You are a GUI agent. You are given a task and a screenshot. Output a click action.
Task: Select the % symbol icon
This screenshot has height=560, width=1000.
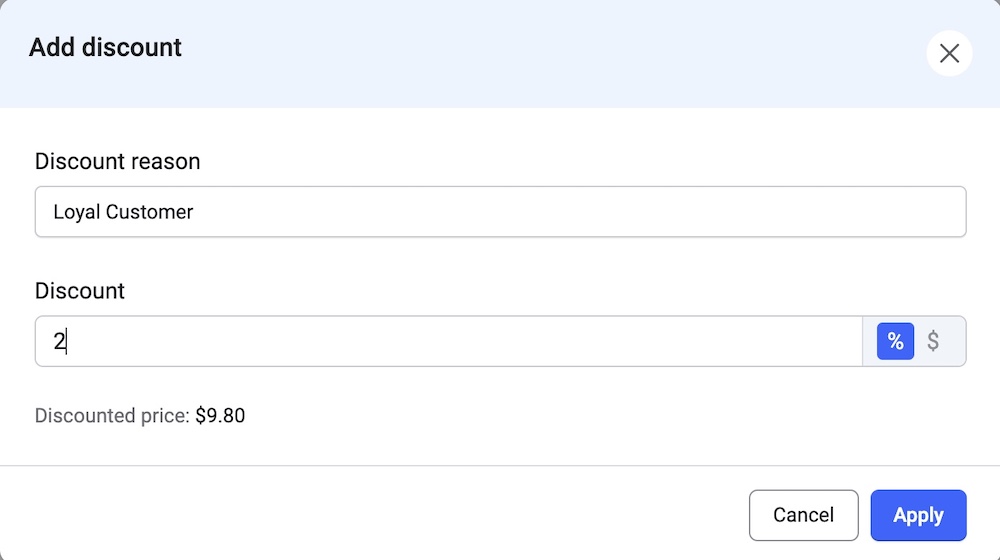point(895,341)
